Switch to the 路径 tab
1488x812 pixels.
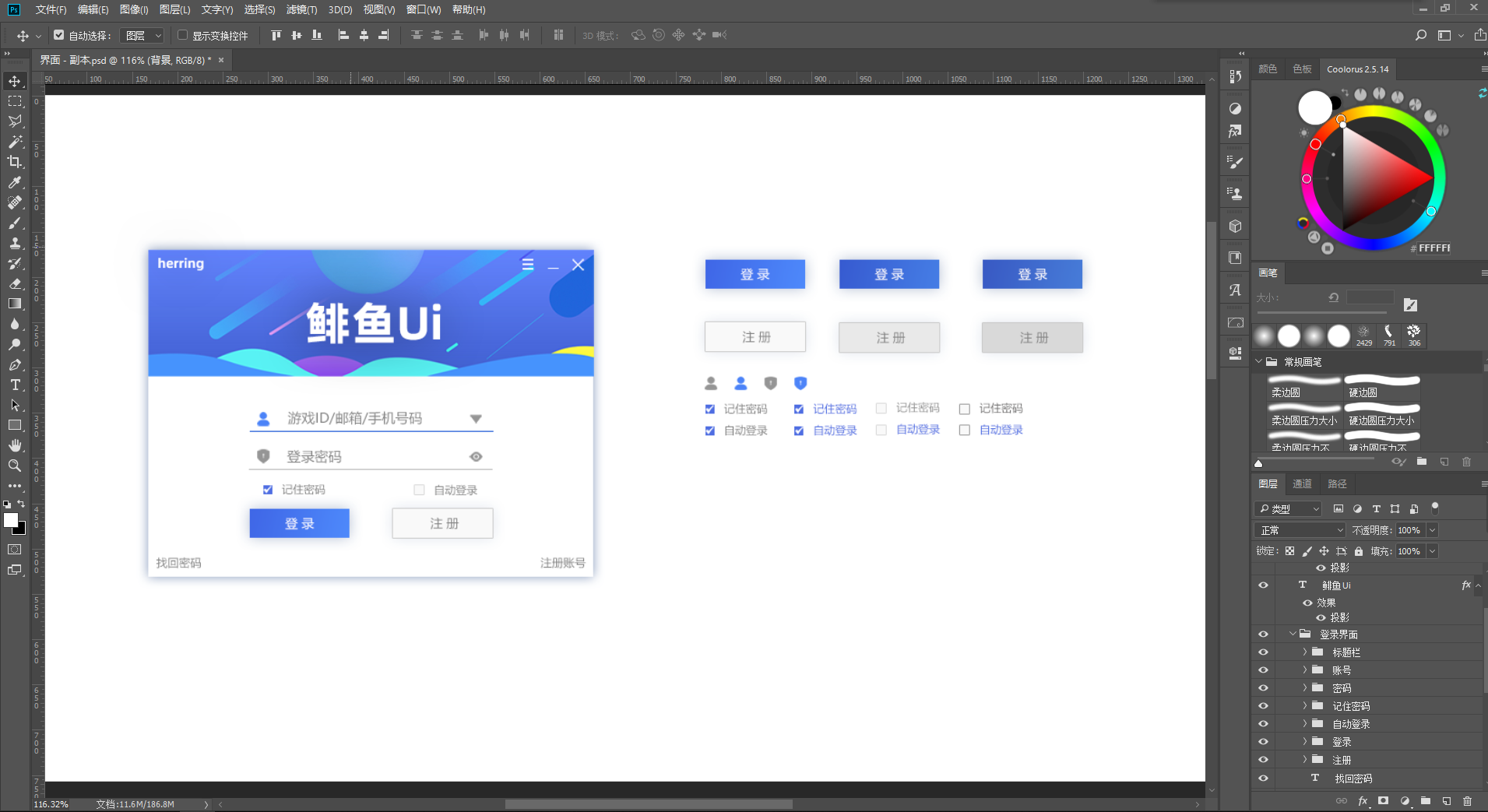pos(1337,483)
